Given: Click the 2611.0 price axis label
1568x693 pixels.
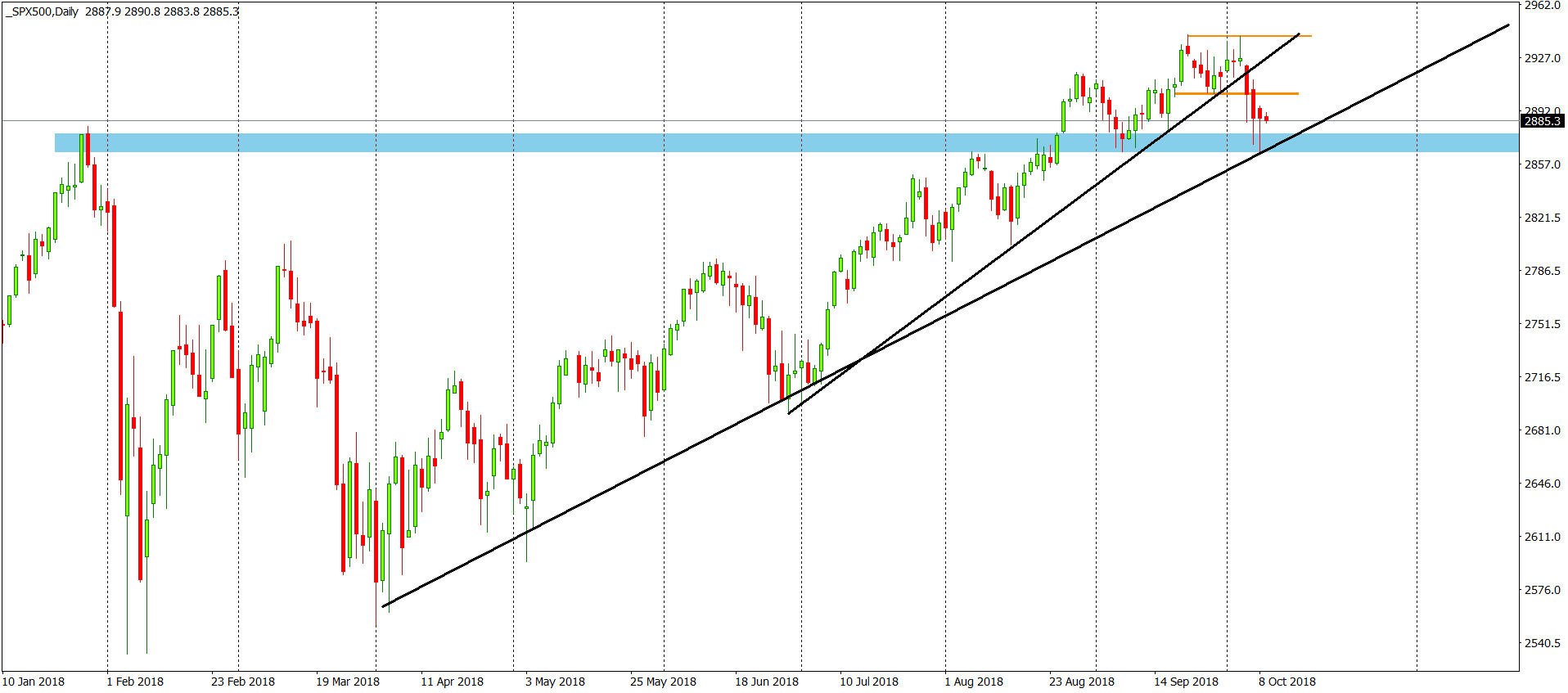Looking at the screenshot, I should pos(1543,537).
